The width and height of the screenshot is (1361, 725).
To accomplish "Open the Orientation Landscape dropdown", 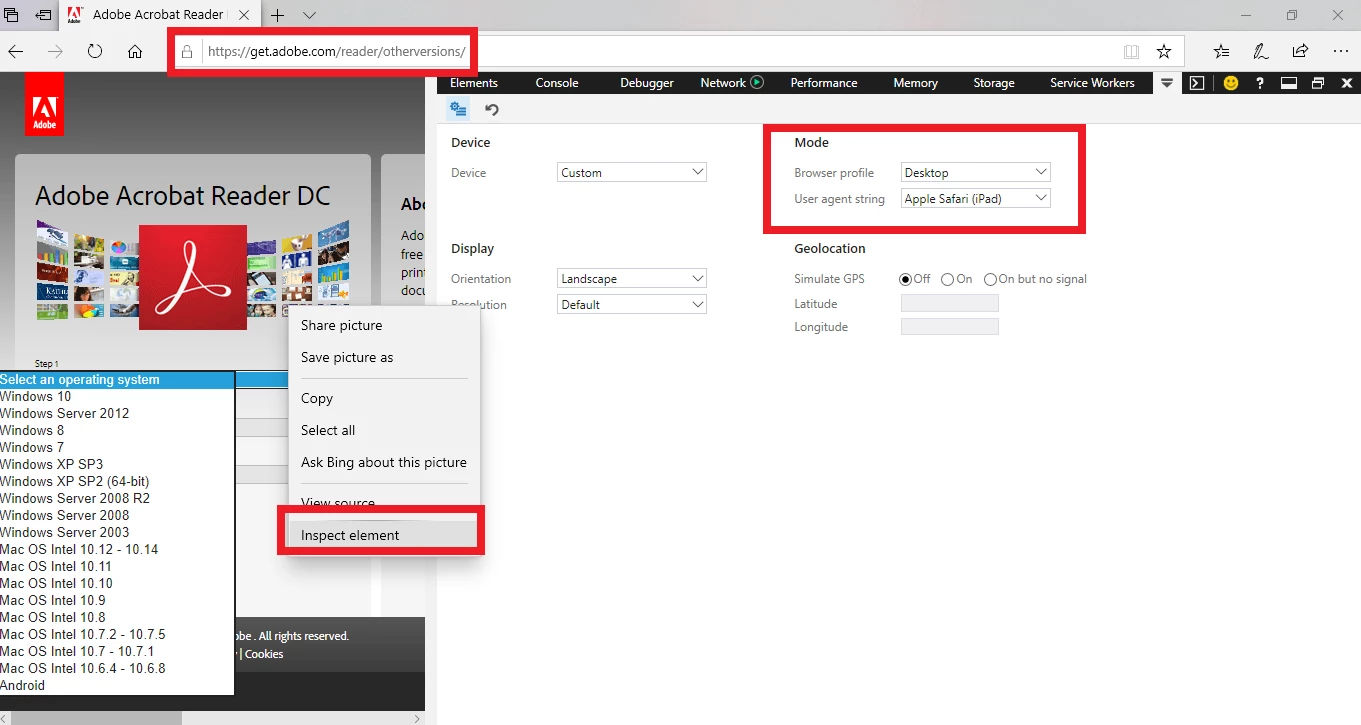I will tap(632, 279).
